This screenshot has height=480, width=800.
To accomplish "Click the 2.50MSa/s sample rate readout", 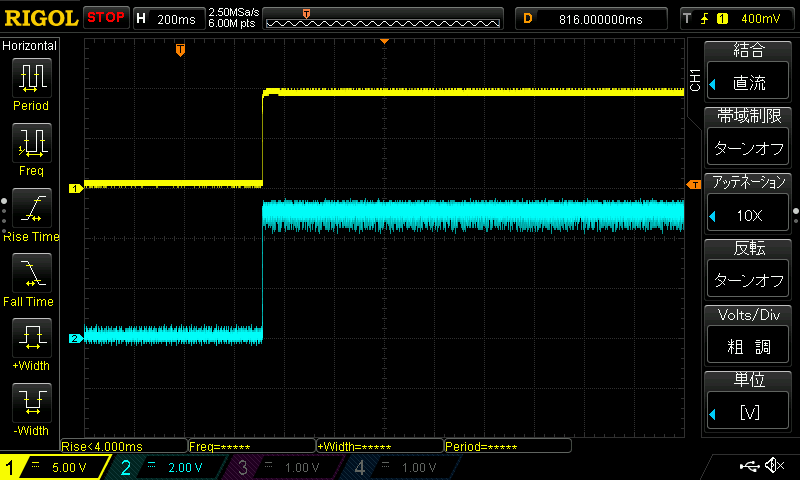I will [234, 12].
